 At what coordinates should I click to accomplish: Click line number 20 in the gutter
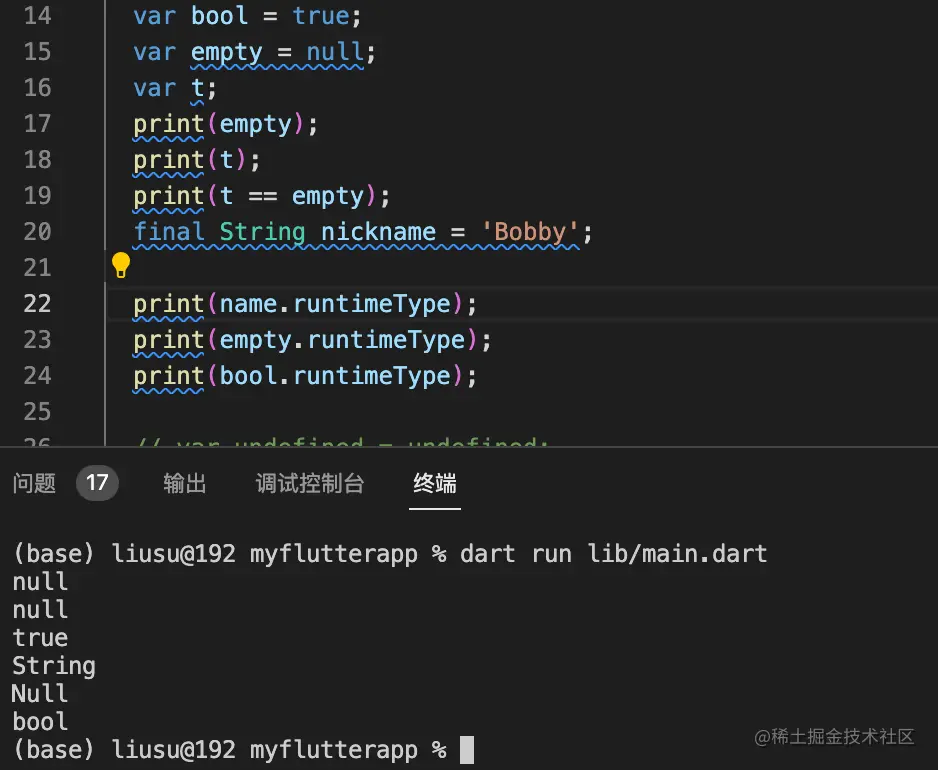(37, 232)
